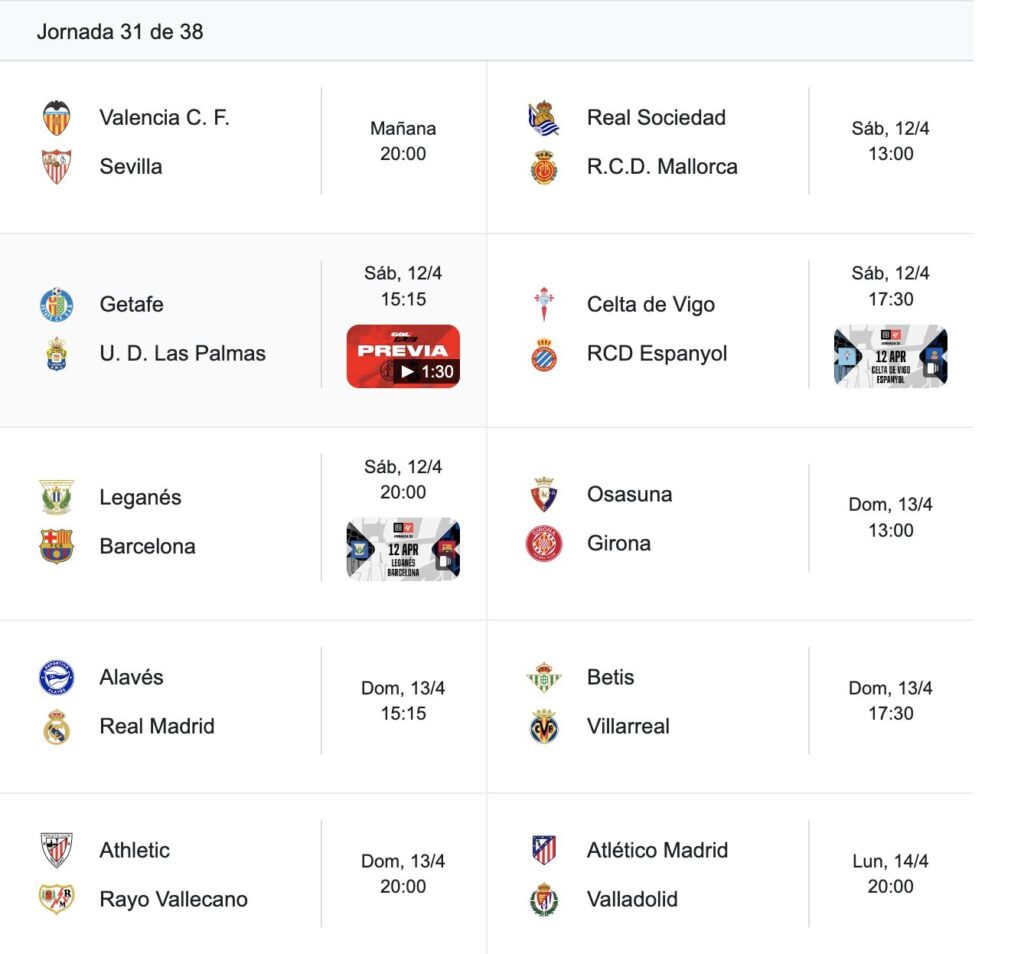
Task: Select the Real Sociedad badge icon
Action: point(543,118)
